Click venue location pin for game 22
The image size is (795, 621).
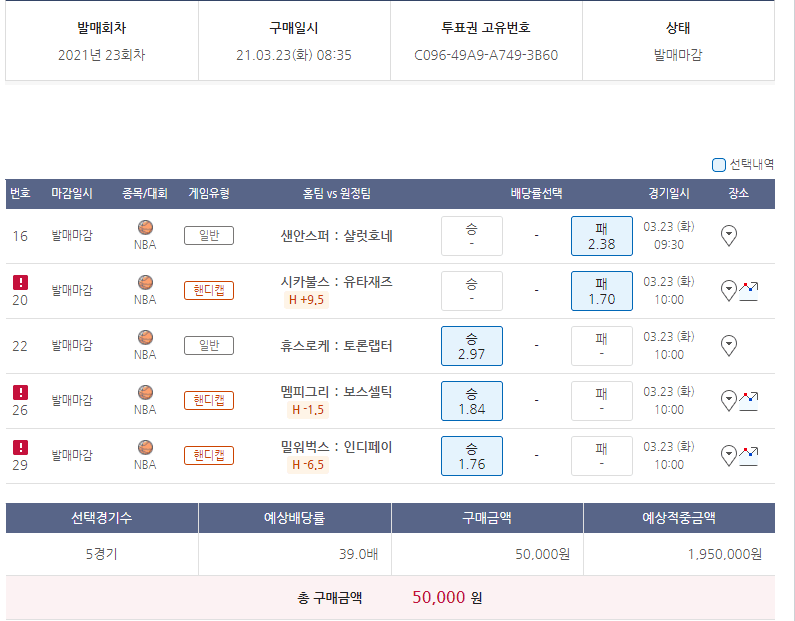click(729, 346)
